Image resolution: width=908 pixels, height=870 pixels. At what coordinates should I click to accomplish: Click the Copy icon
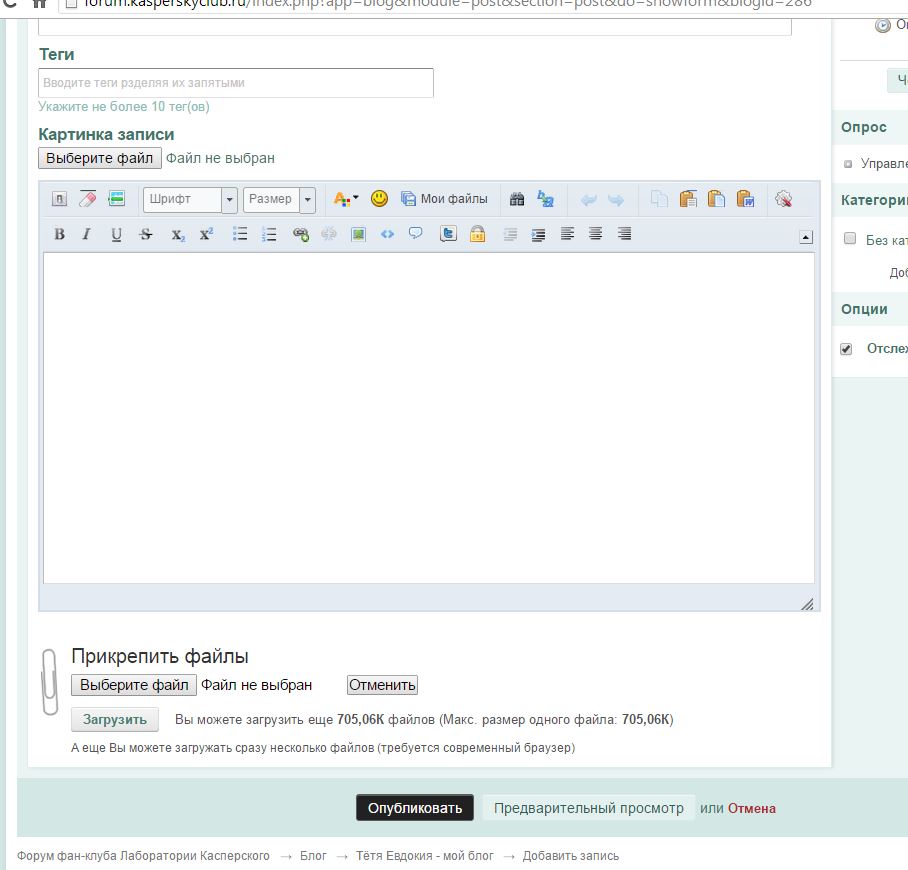(659, 199)
